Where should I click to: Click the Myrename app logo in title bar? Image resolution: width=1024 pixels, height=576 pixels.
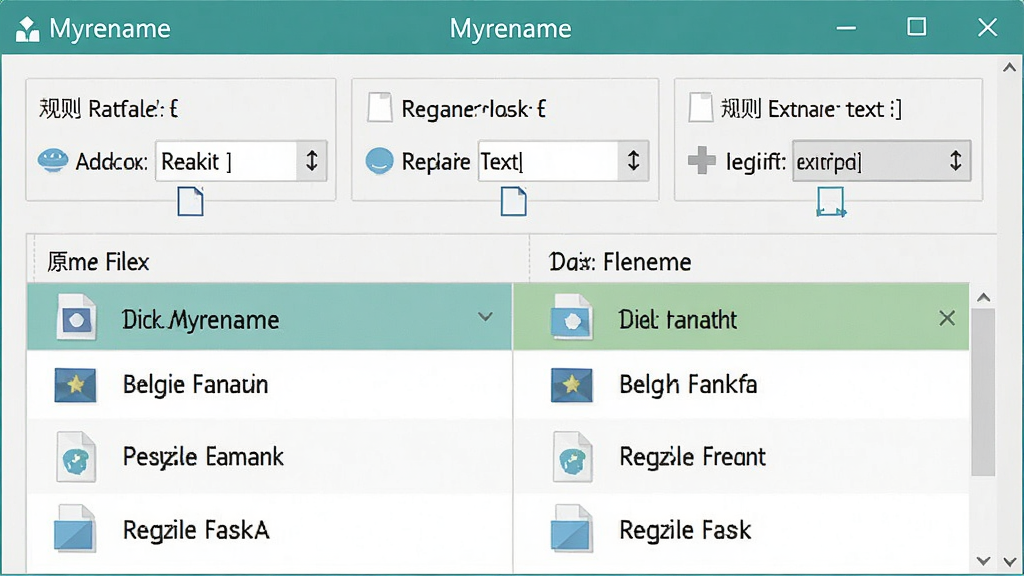[27, 29]
